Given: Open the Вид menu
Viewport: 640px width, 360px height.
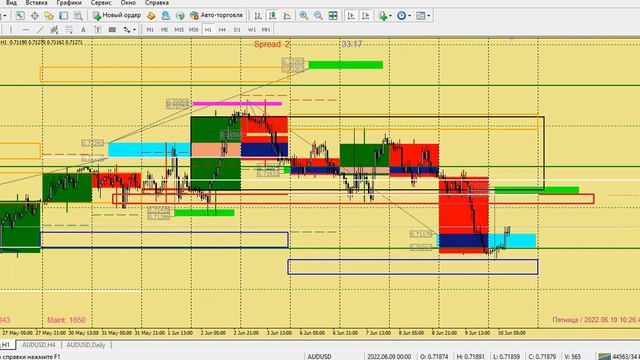Looking at the screenshot, I should [11, 3].
